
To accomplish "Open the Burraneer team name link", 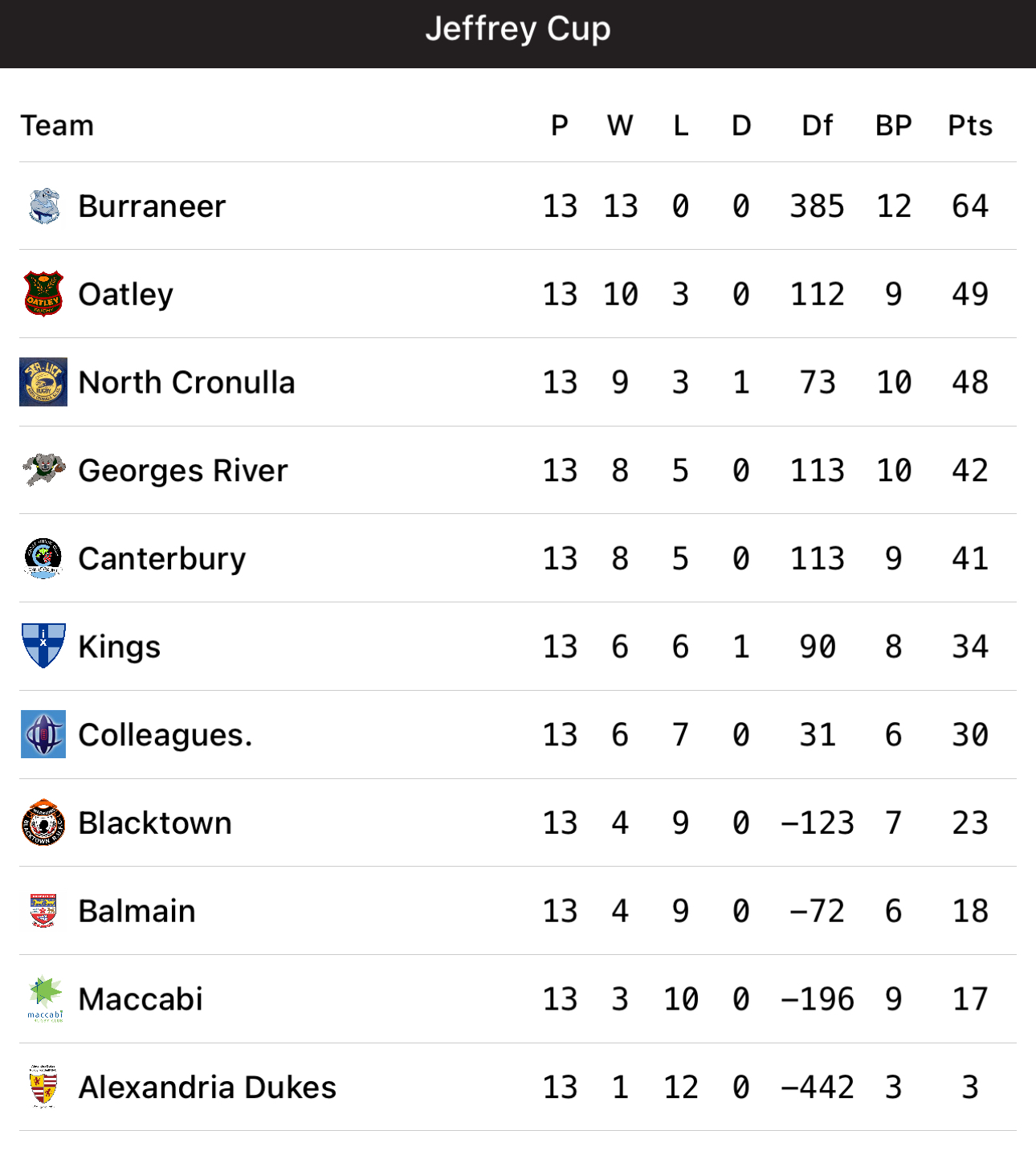I will 152,206.
